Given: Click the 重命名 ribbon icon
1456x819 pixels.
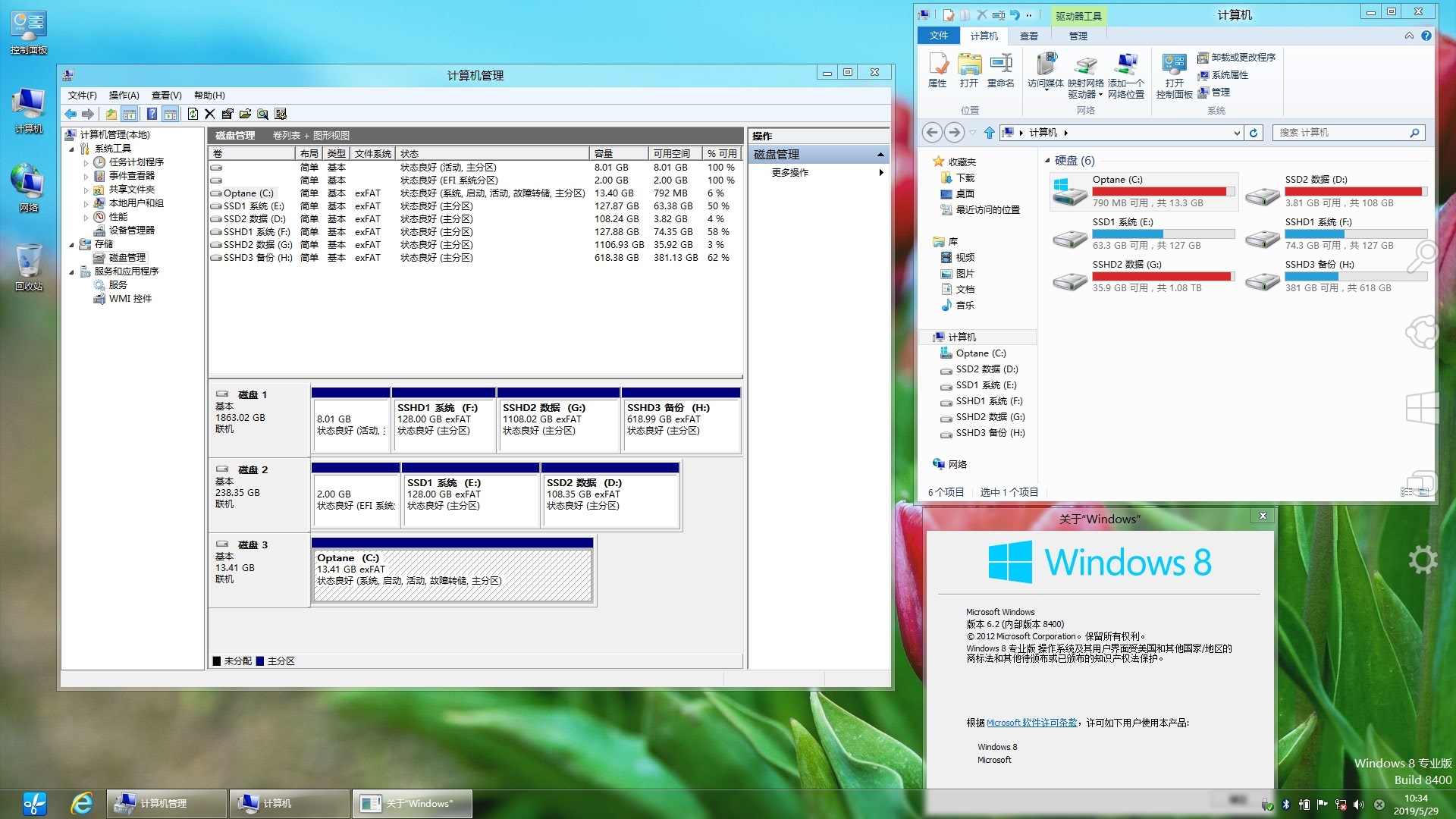Looking at the screenshot, I should (x=1001, y=71).
